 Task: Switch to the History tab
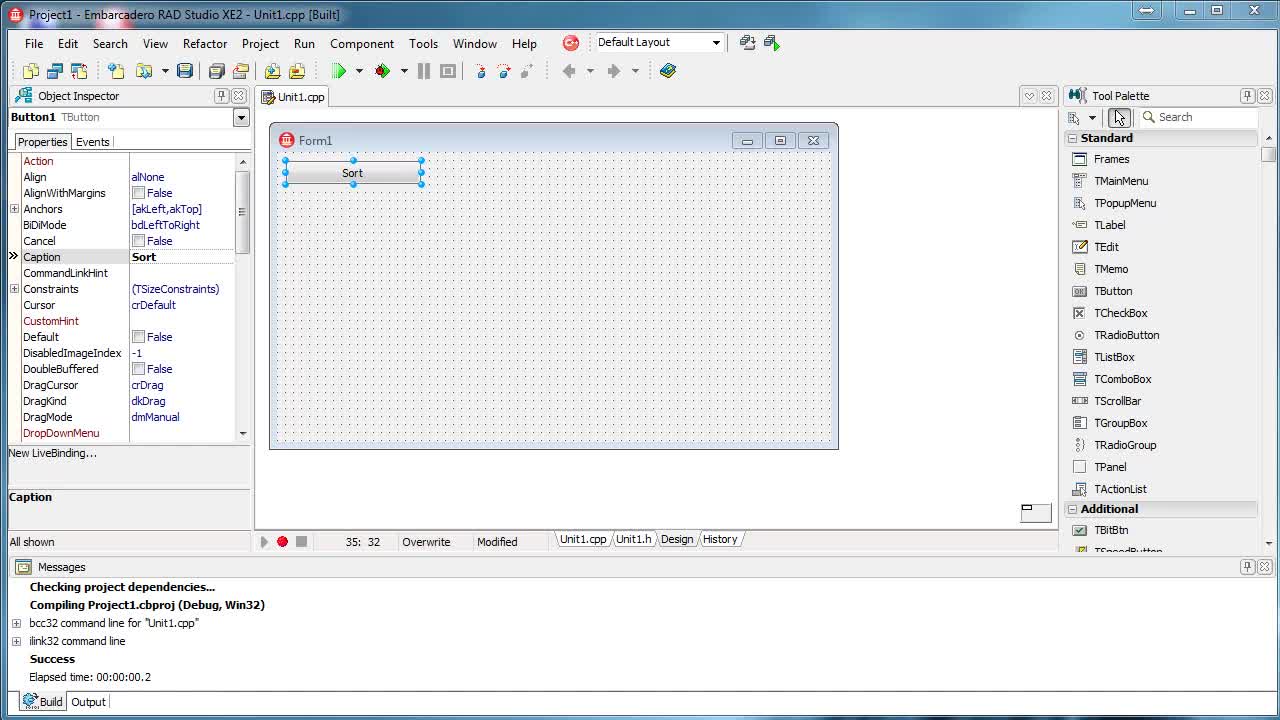pos(720,539)
